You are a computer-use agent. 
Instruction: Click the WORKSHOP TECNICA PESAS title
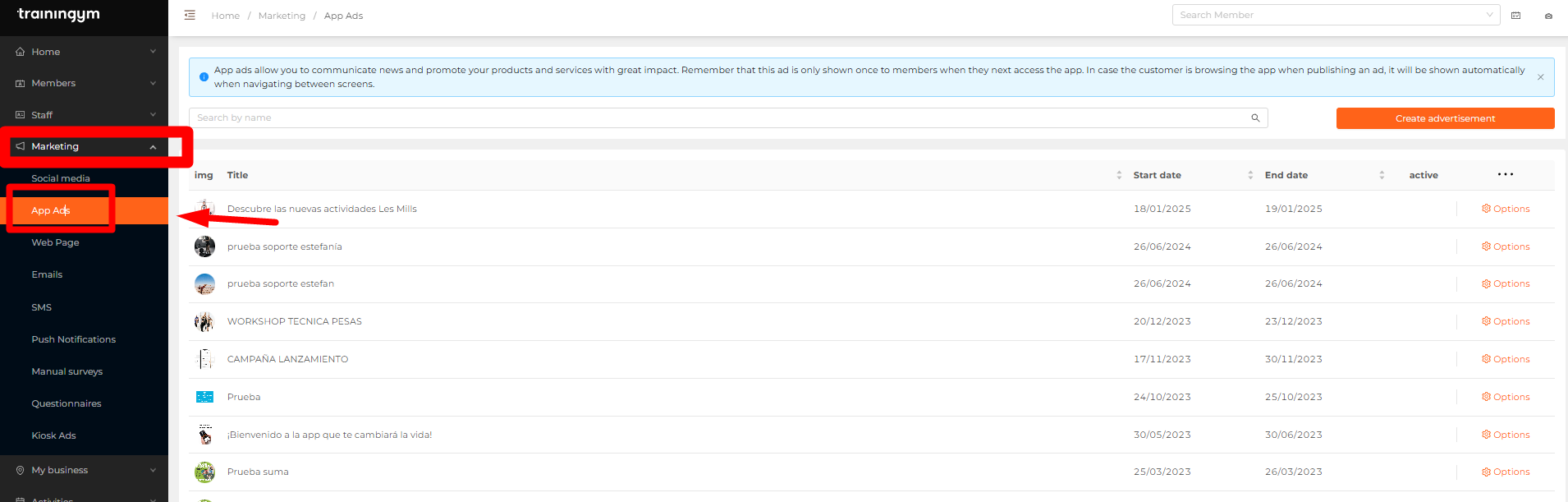click(x=294, y=321)
